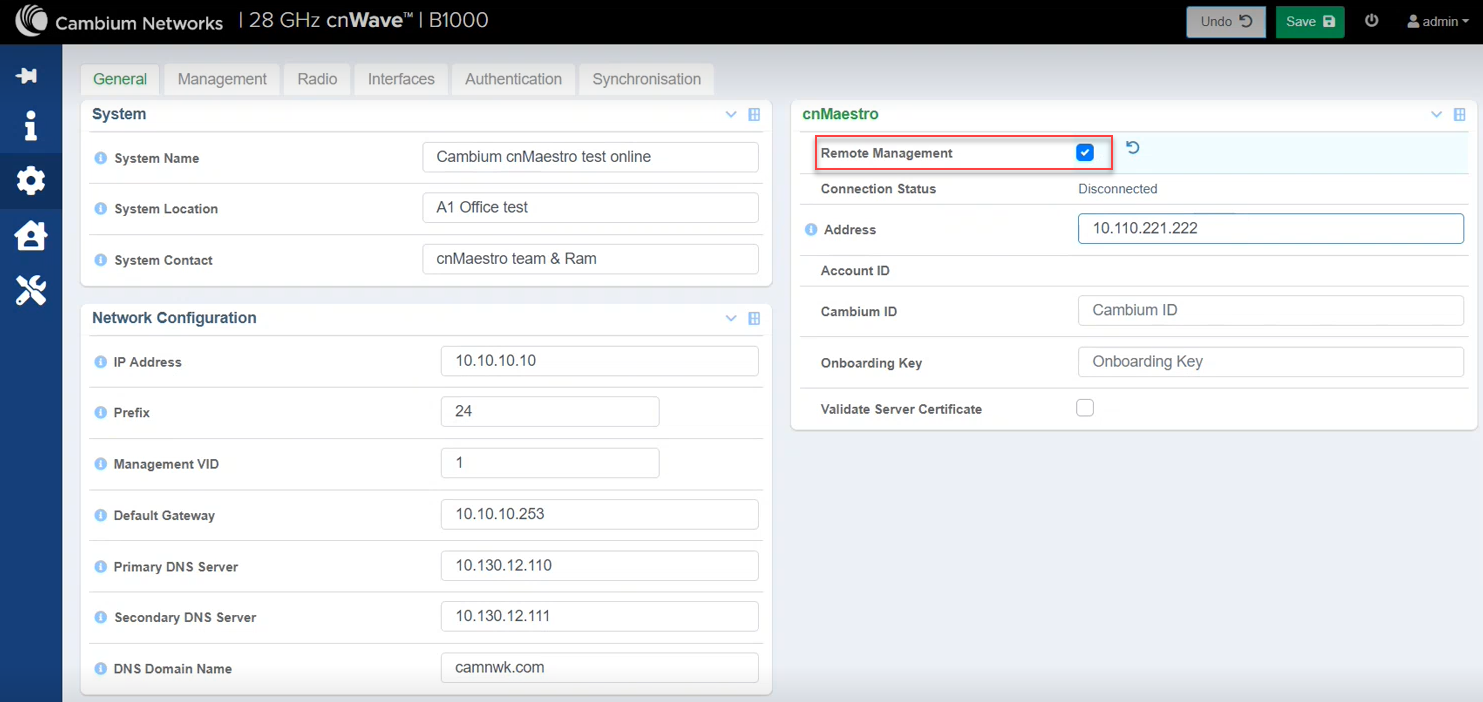The width and height of the screenshot is (1483, 702).
Task: Click the cnMaestro panel title
Action: [x=840, y=115]
